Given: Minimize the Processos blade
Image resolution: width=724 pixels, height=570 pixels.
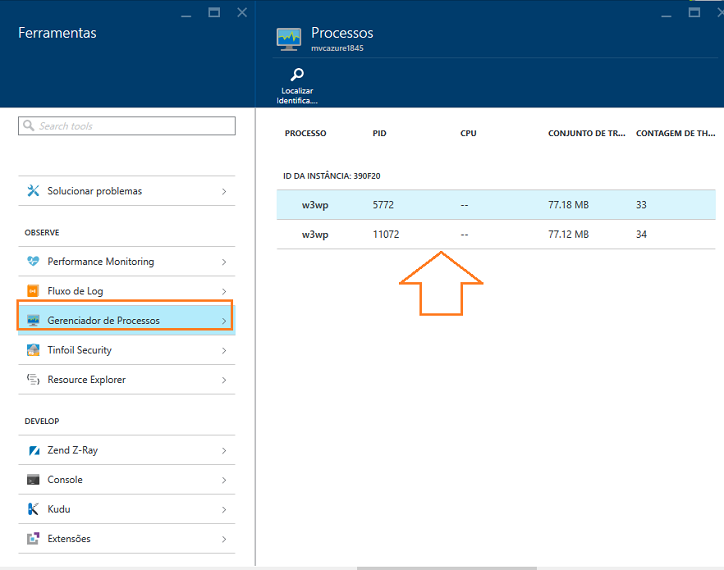Looking at the screenshot, I should tap(666, 16).
